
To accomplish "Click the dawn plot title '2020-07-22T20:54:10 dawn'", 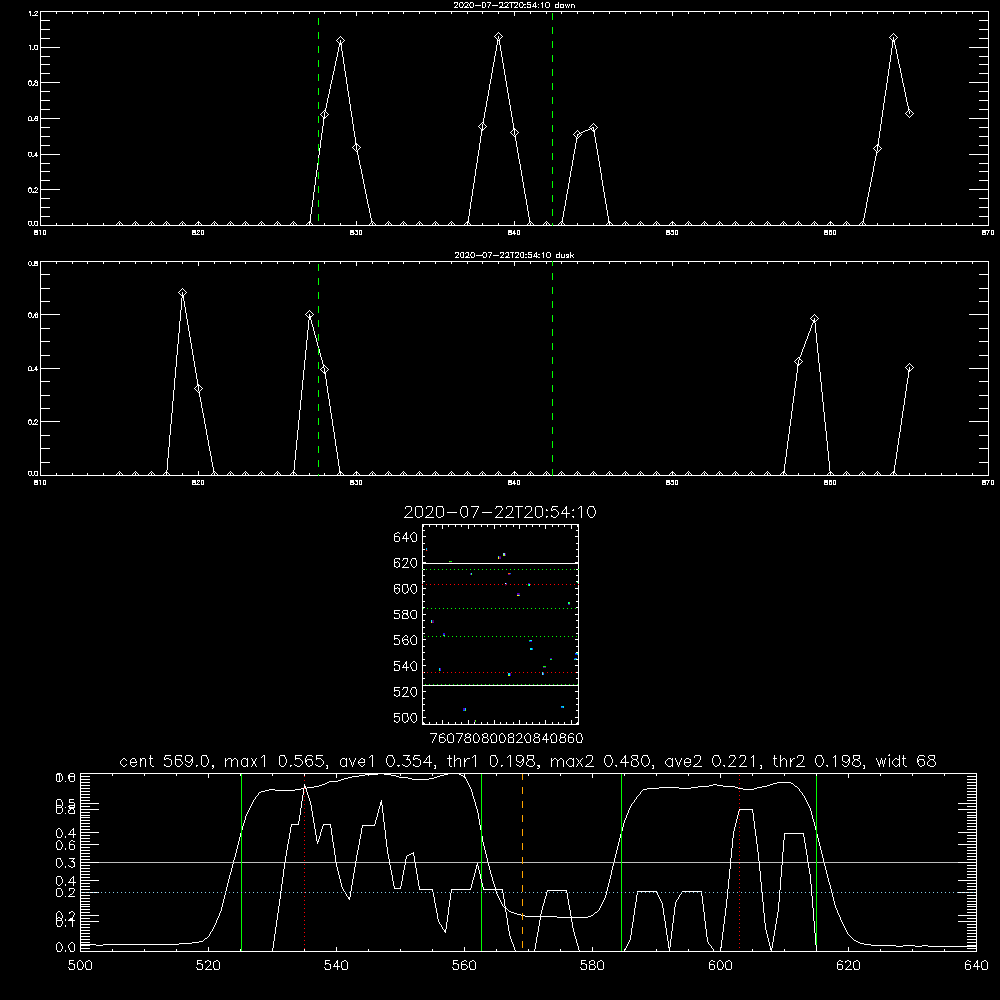I will [514, 5].
